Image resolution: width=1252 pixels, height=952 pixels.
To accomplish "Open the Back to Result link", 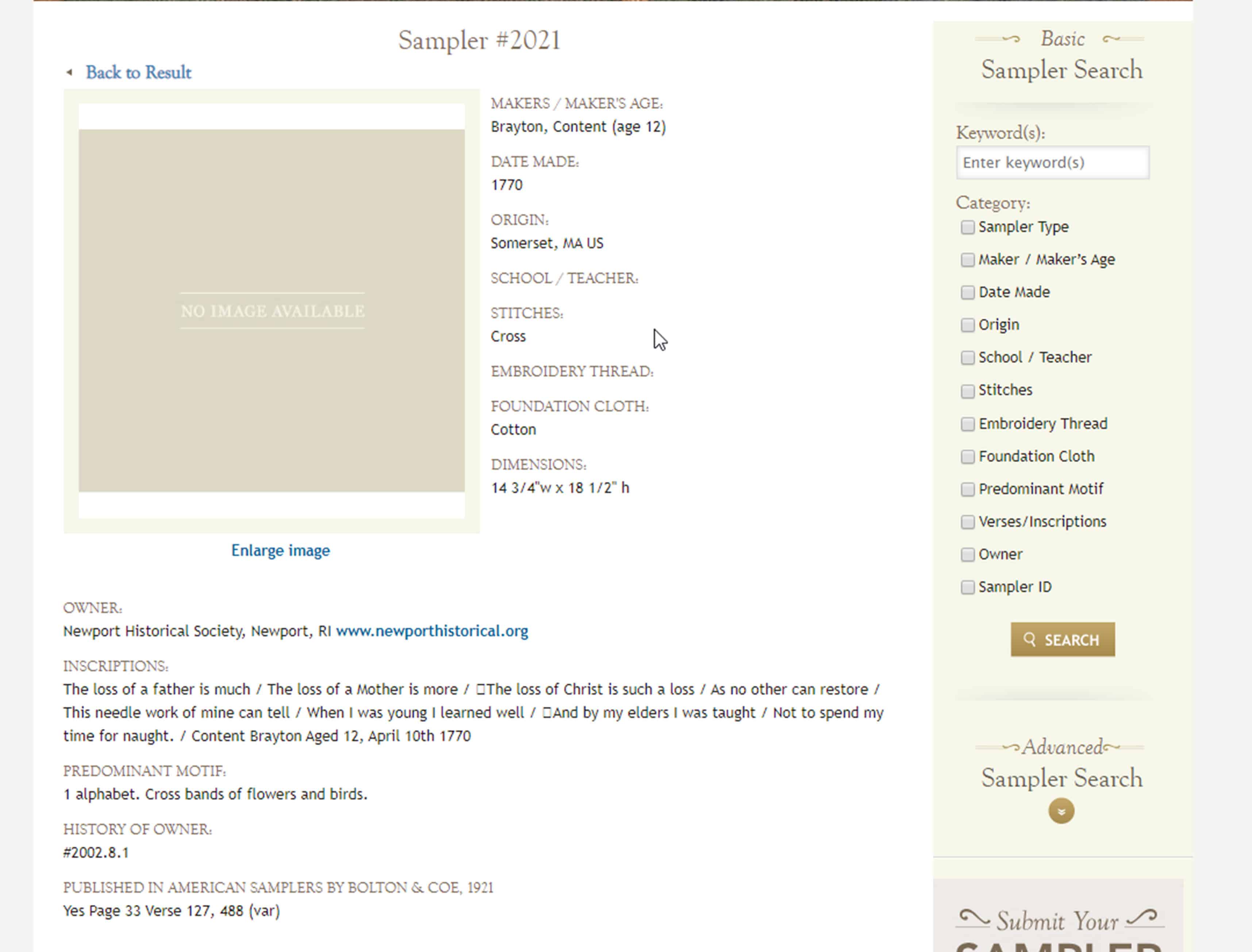I will 138,73.
